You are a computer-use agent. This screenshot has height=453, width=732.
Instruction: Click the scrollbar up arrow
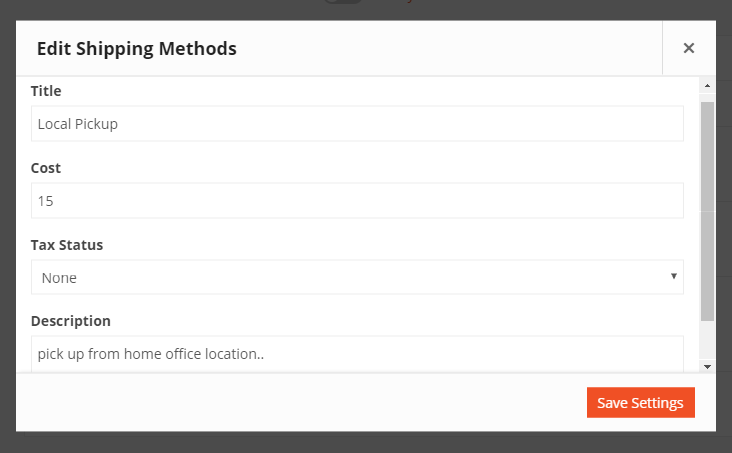point(707,85)
